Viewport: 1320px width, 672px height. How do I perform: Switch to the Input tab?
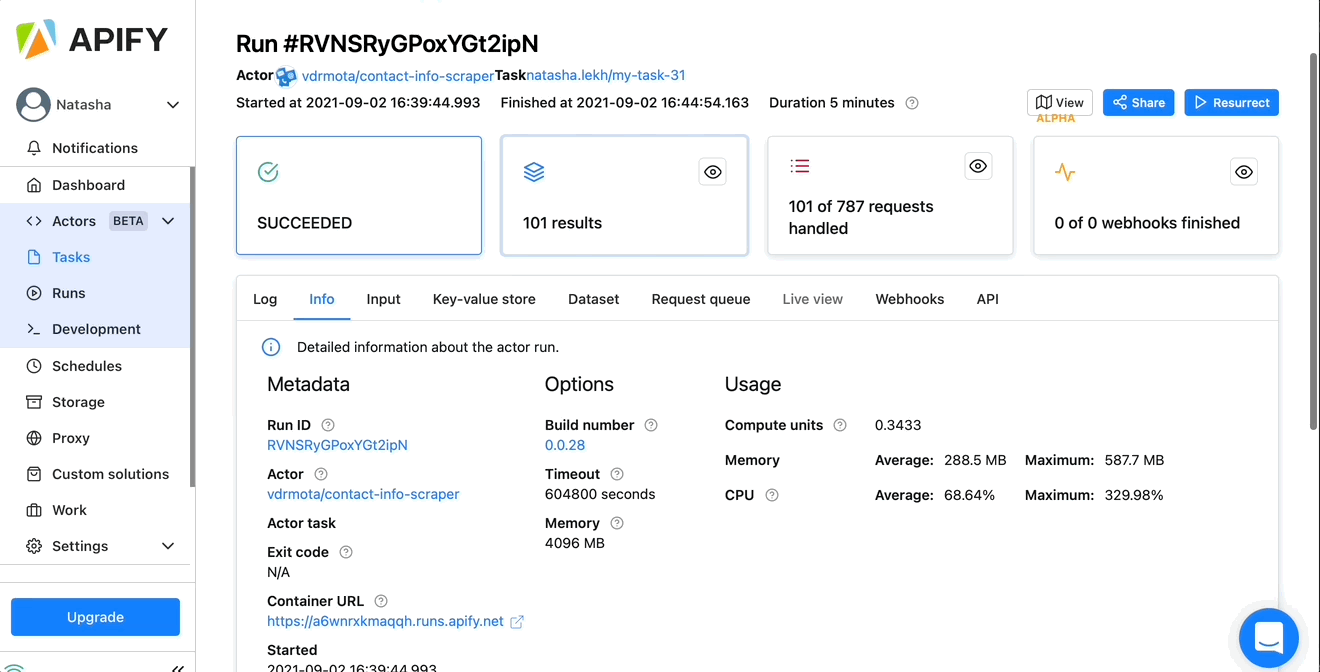coord(383,299)
